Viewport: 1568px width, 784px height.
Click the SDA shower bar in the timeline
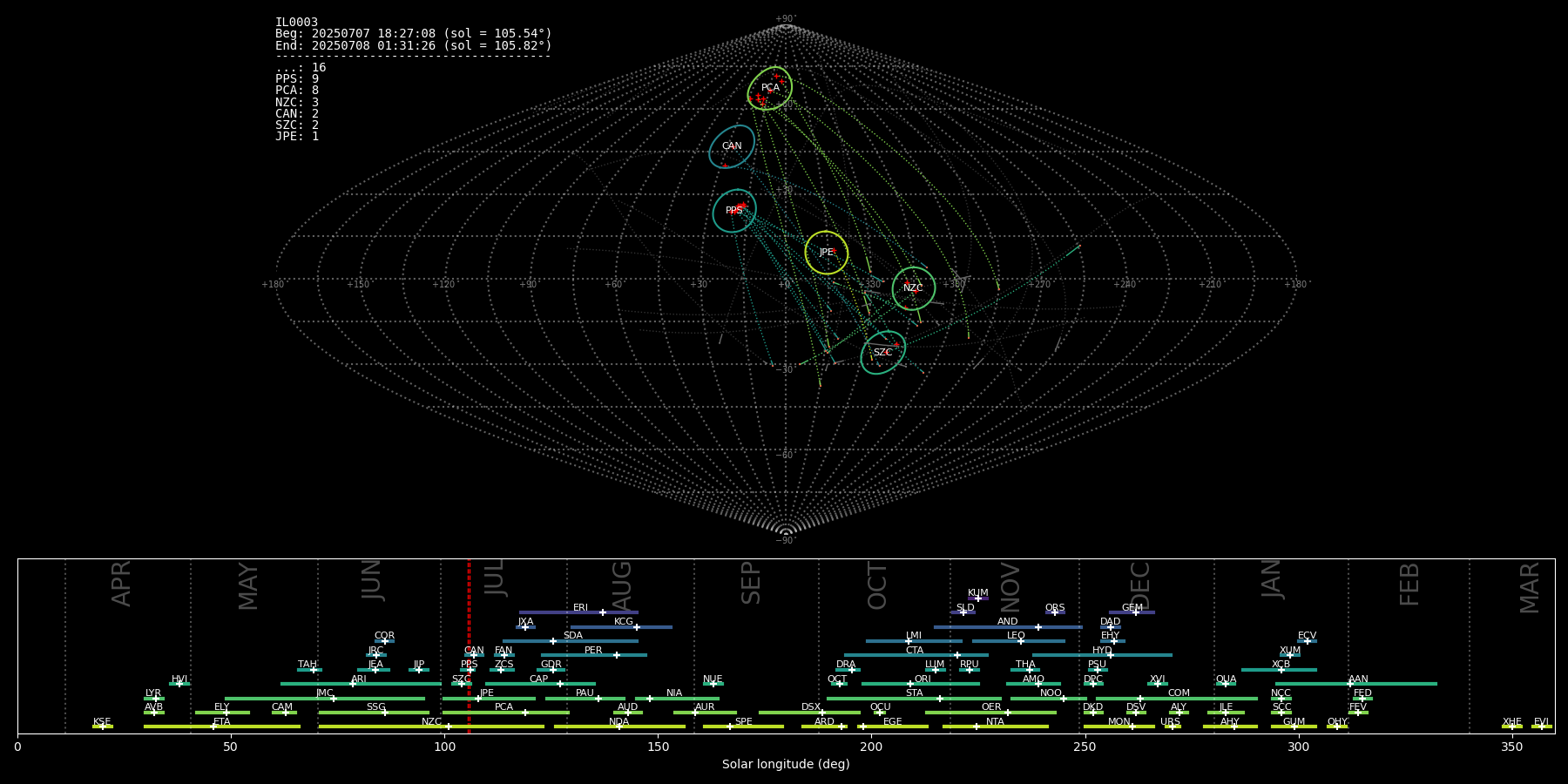click(x=570, y=641)
